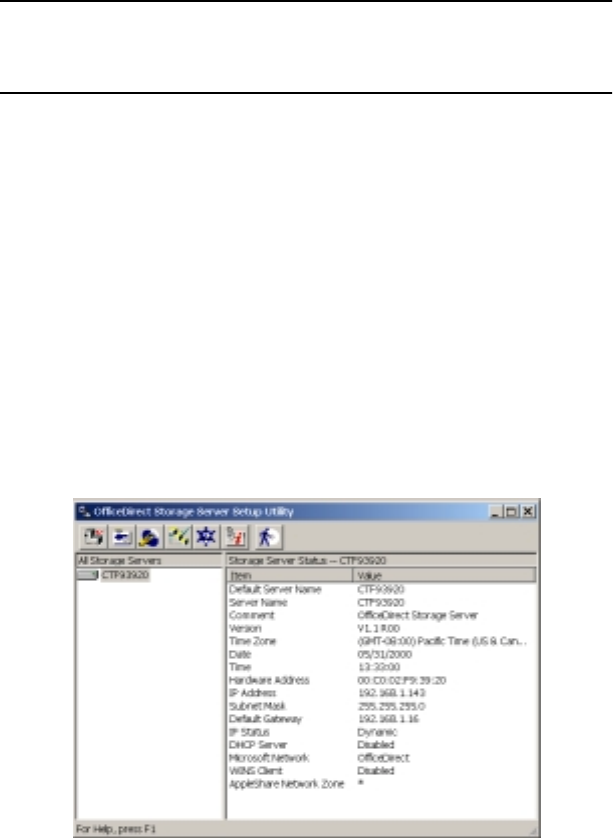Image resolution: width=613 pixels, height=838 pixels.
Task: Click the Value column header
Action: (444, 575)
